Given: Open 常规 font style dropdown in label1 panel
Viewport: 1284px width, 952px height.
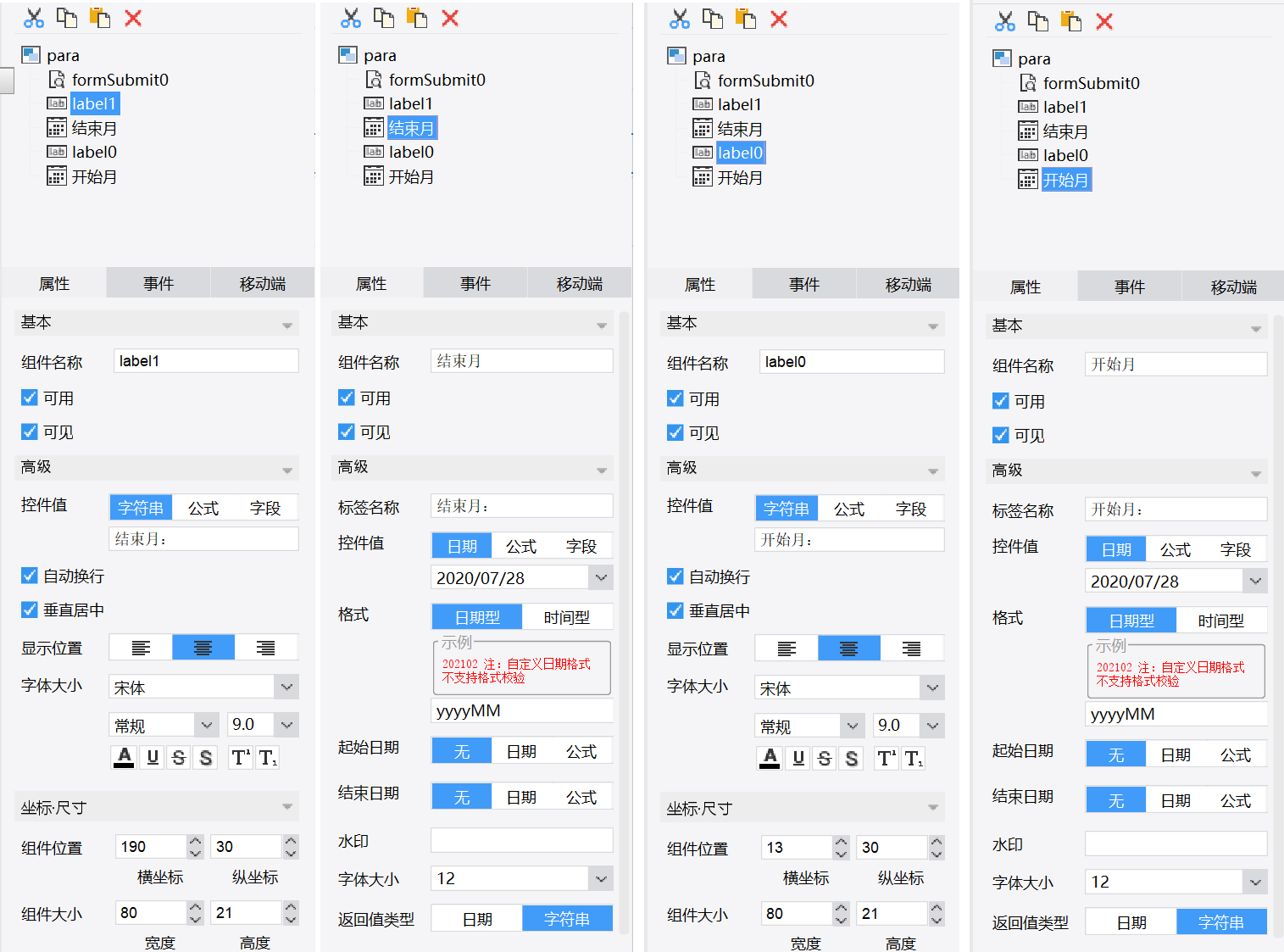Looking at the screenshot, I should point(207,725).
